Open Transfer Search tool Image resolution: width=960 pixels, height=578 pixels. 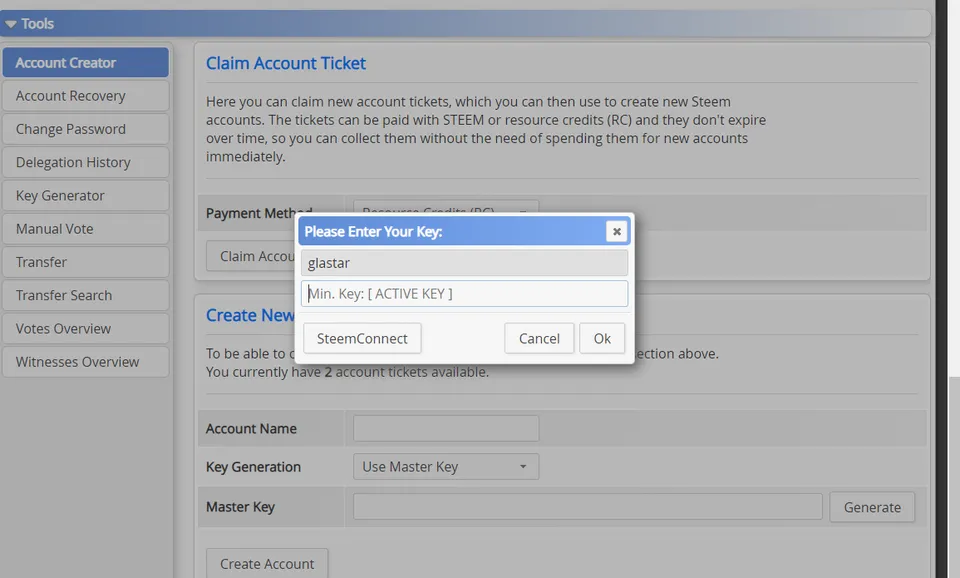pos(86,295)
